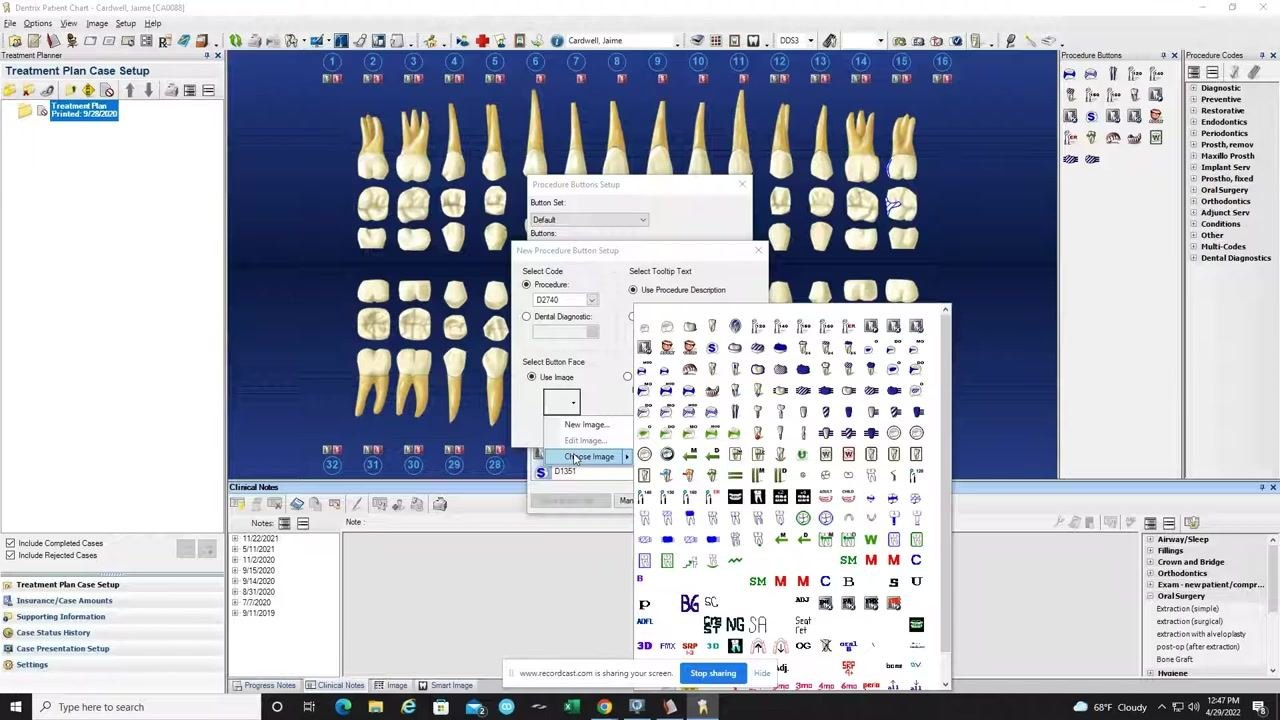Screen dimensions: 1280x720
Task: Select the Dental Diagnostic radio button
Action: (x=527, y=317)
